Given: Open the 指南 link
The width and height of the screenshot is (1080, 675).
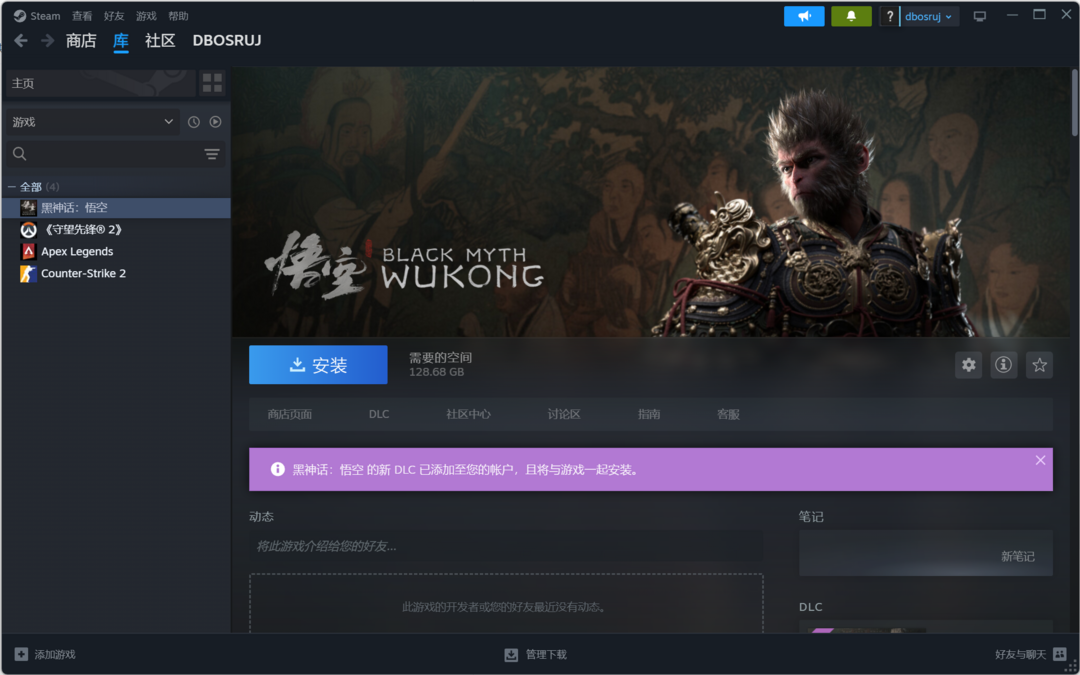Looking at the screenshot, I should [x=649, y=414].
